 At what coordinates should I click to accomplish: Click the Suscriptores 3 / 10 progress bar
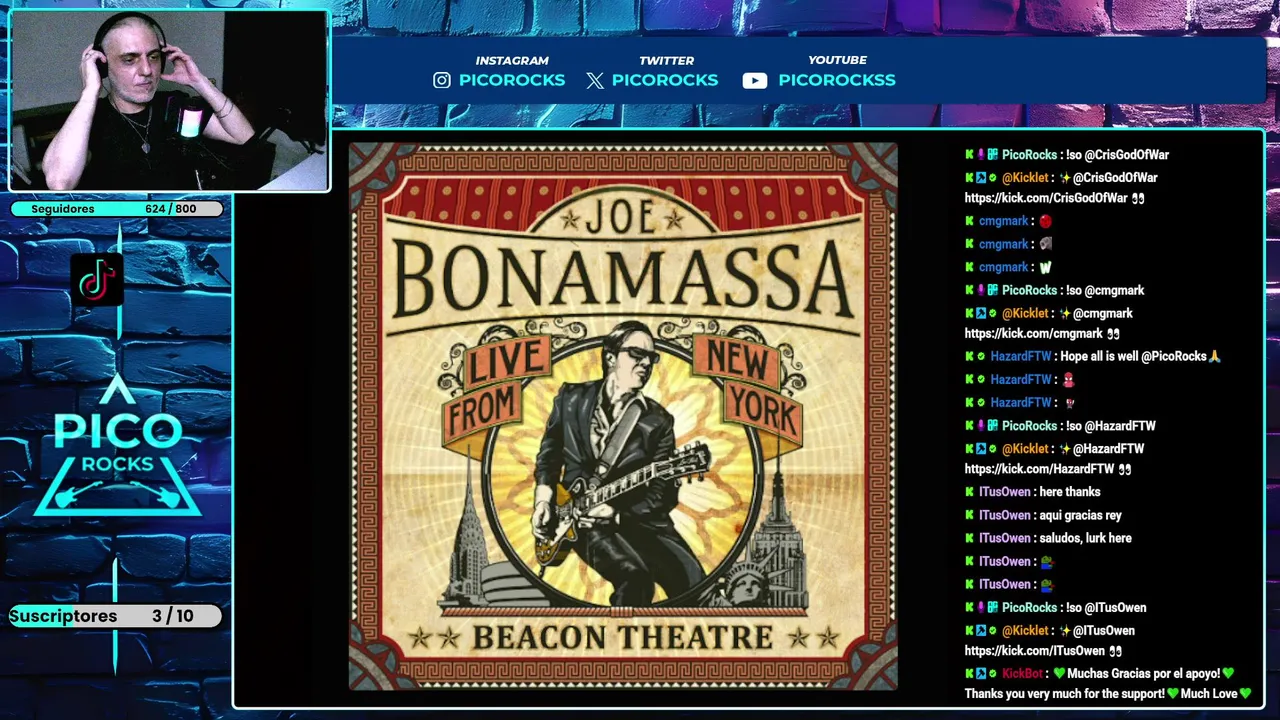click(115, 616)
